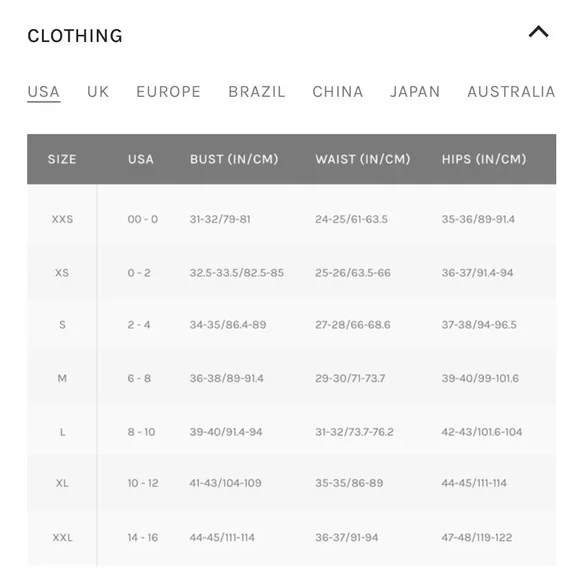Select the XXL size row label
Viewport: 580px width, 580px height.
[62, 537]
